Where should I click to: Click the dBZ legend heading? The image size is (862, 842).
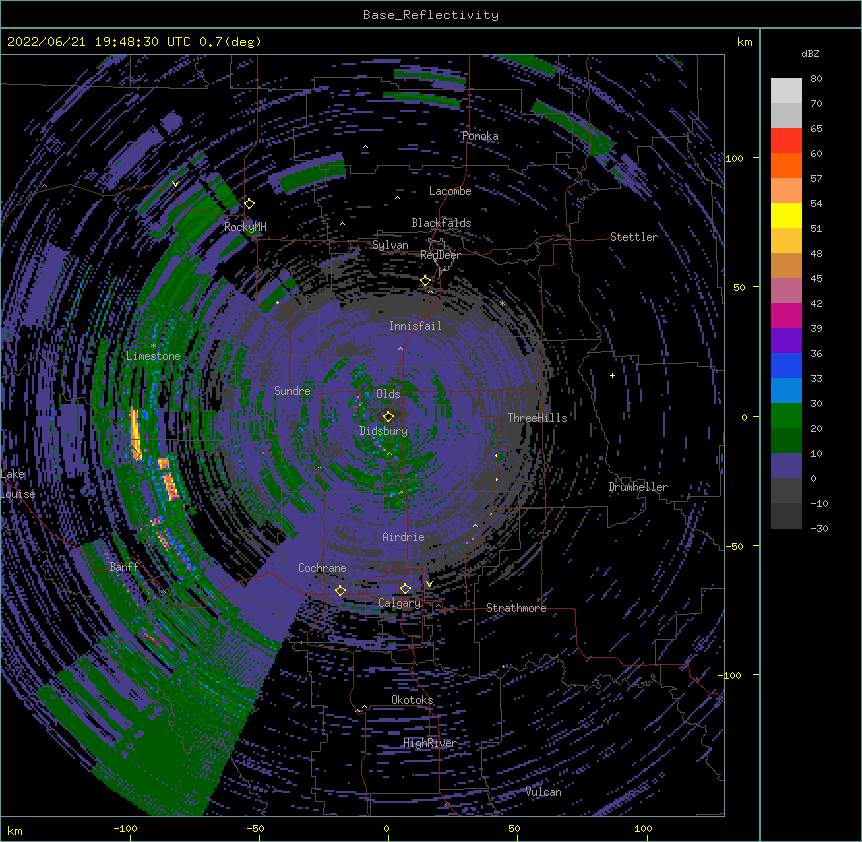pos(810,53)
